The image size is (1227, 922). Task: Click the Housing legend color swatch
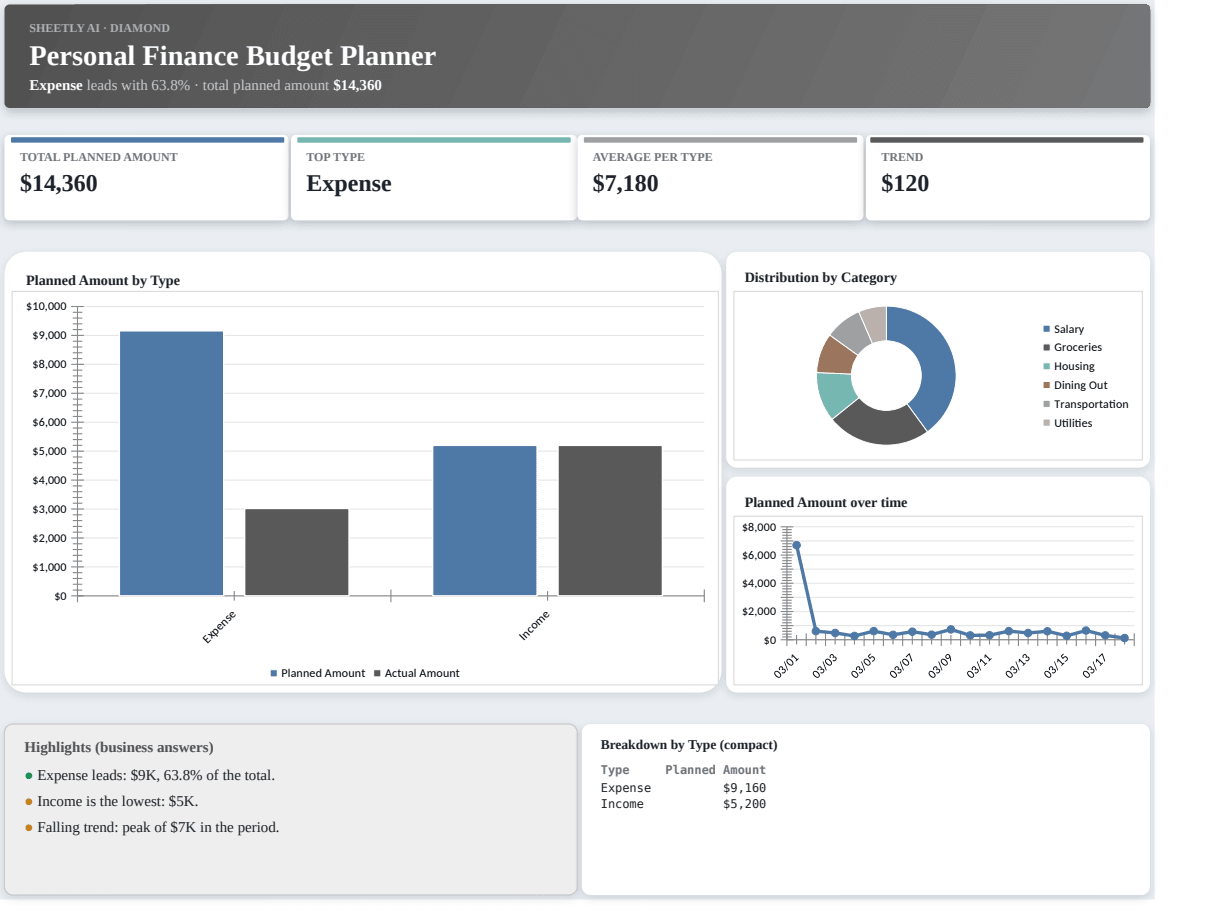point(1047,366)
